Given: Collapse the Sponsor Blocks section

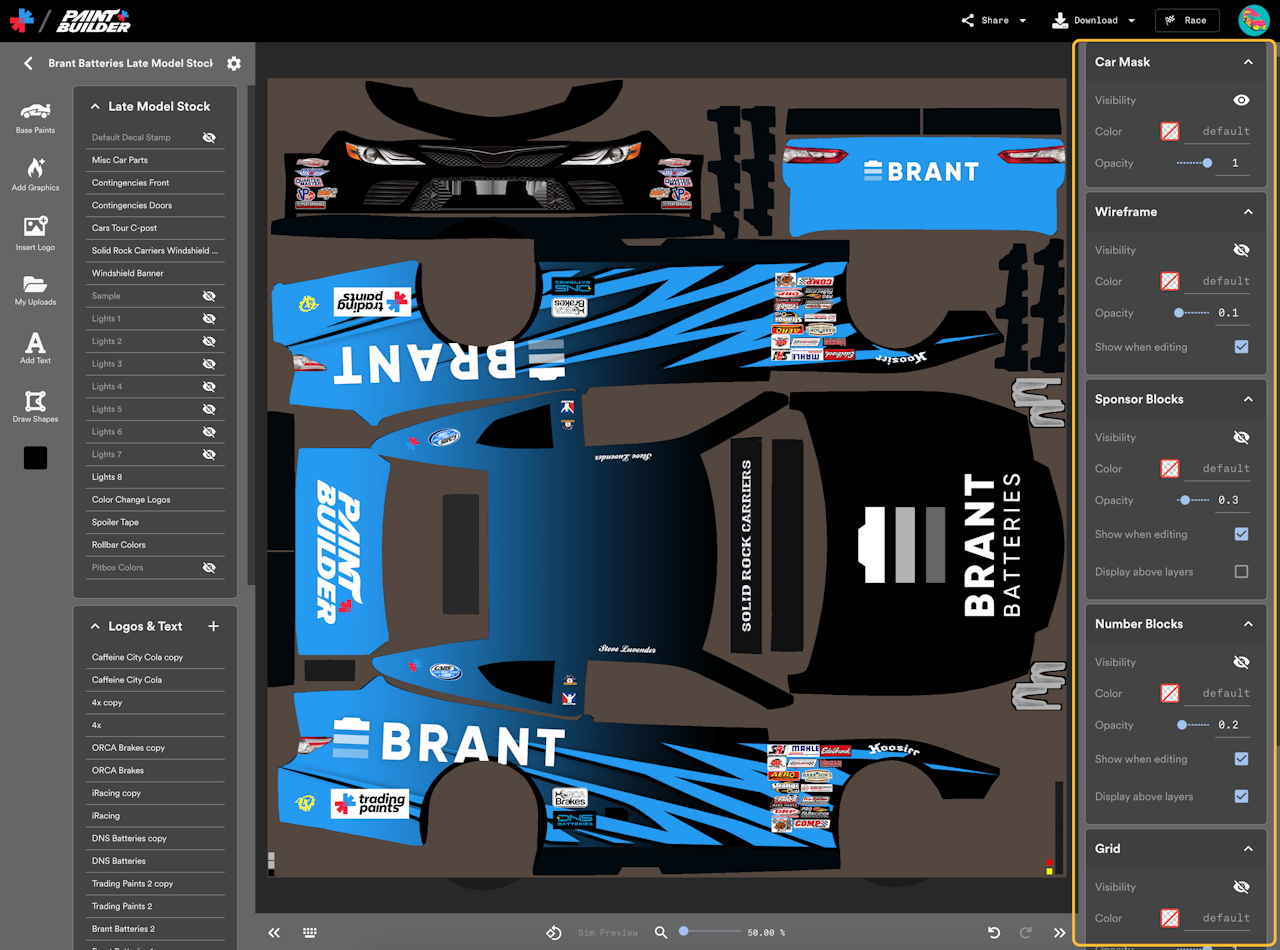Looking at the screenshot, I should [1248, 399].
